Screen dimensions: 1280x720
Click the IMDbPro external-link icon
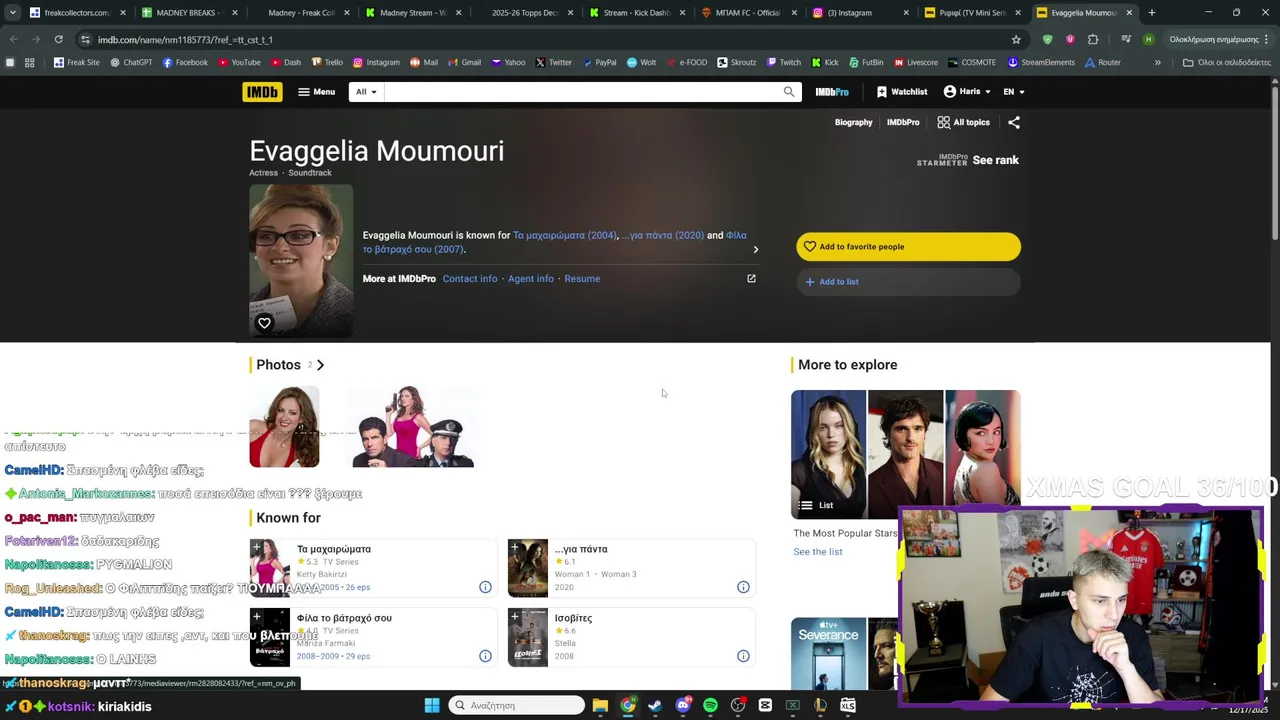[x=751, y=279]
